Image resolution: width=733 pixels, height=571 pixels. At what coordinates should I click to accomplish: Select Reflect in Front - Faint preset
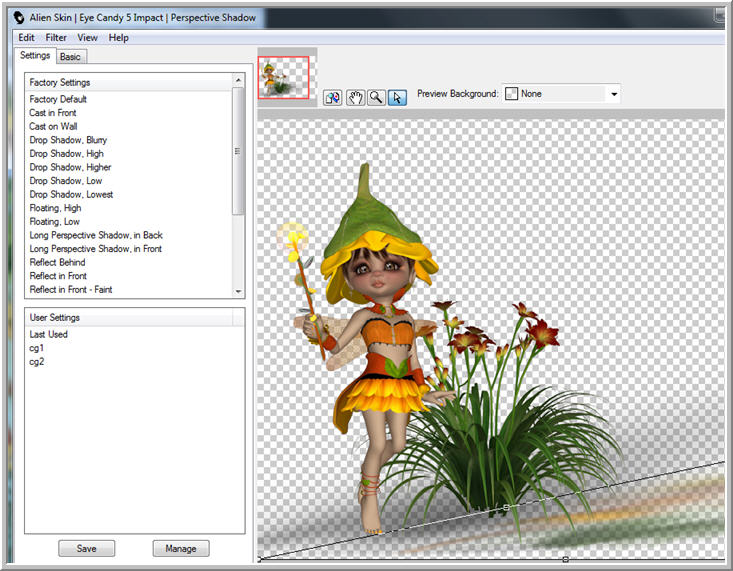pyautogui.click(x=71, y=289)
